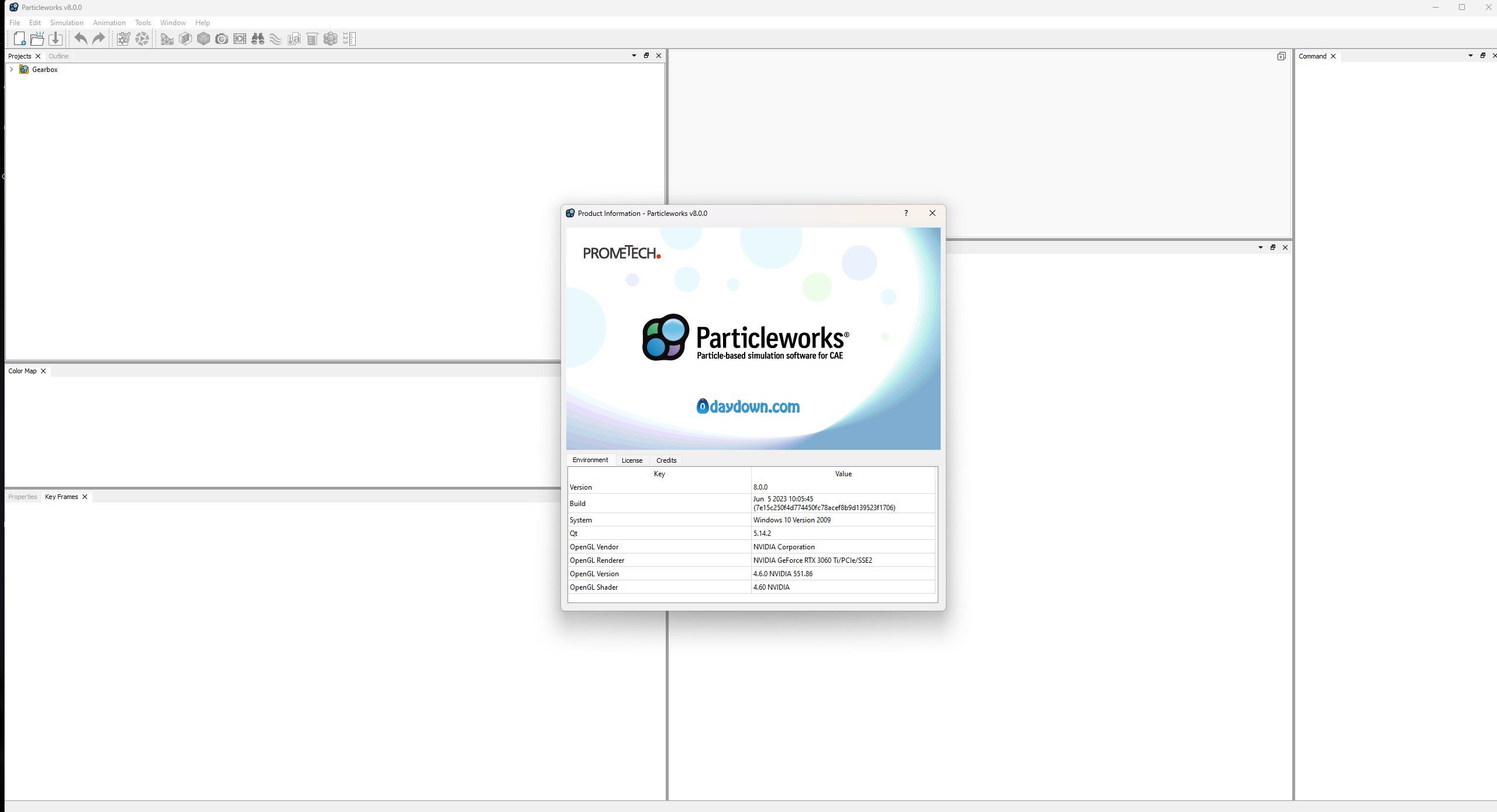Click the aperture shutter toolbar icon
1497x812 pixels.
point(142,39)
